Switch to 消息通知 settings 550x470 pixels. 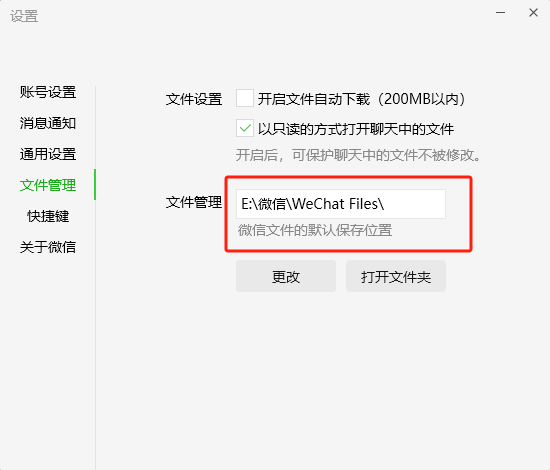click(48, 123)
